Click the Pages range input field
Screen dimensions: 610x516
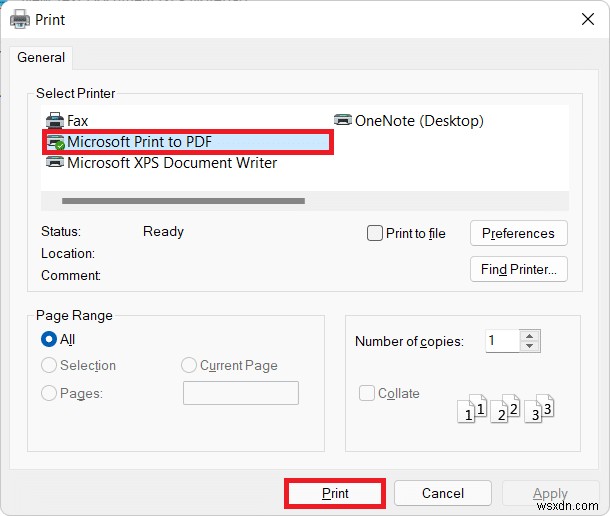[241, 393]
